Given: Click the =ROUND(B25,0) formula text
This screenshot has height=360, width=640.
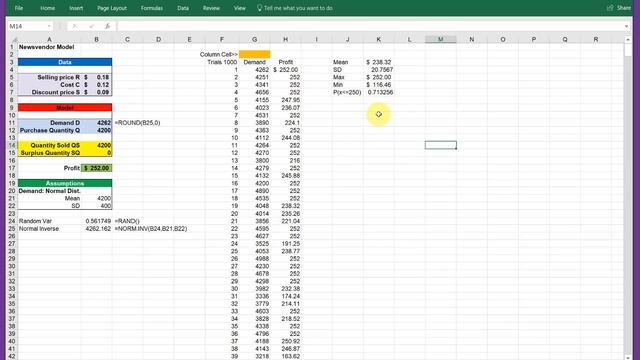Looking at the screenshot, I should [138, 122].
